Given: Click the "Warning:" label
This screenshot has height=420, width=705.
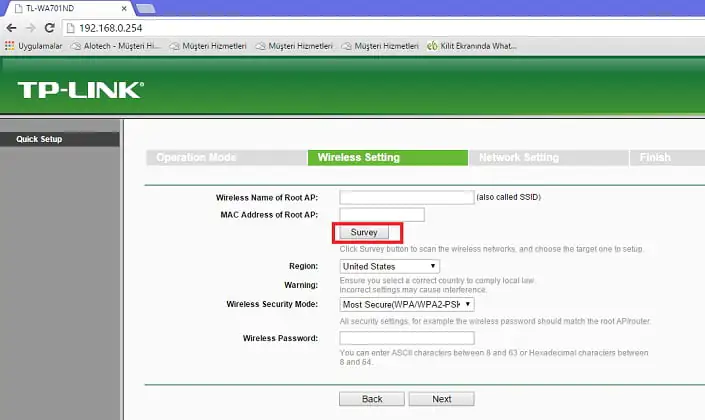Looking at the screenshot, I should pyautogui.click(x=301, y=285).
